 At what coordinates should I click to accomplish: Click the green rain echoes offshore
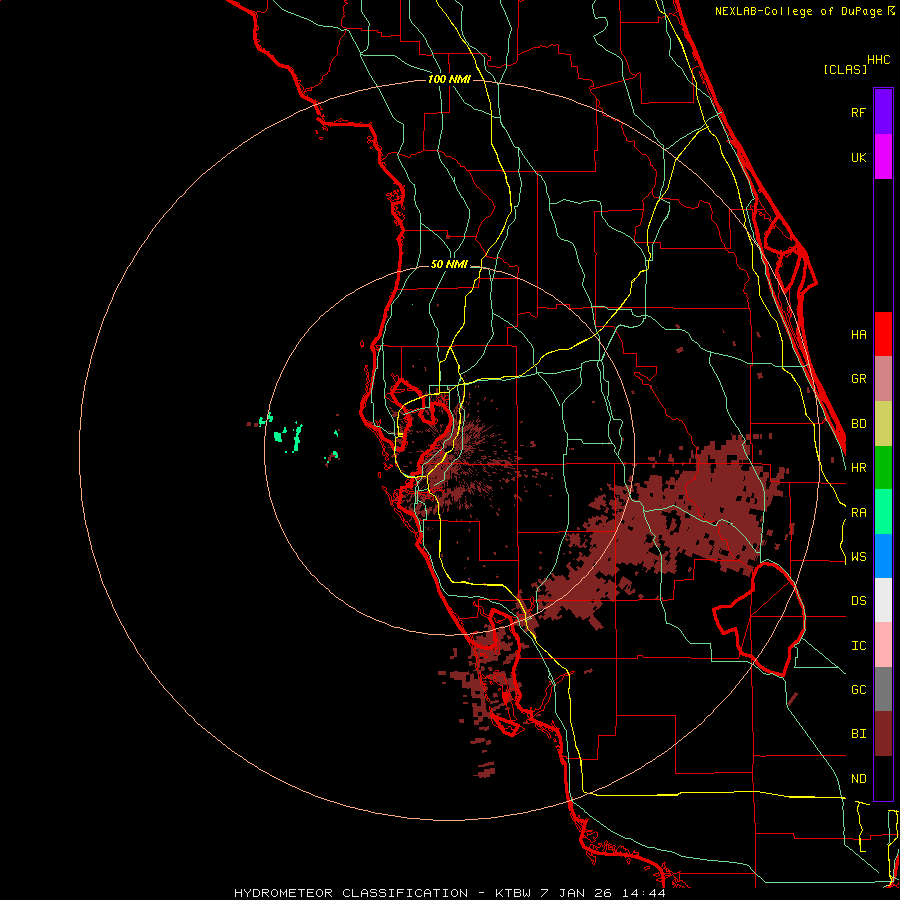pyautogui.click(x=296, y=436)
